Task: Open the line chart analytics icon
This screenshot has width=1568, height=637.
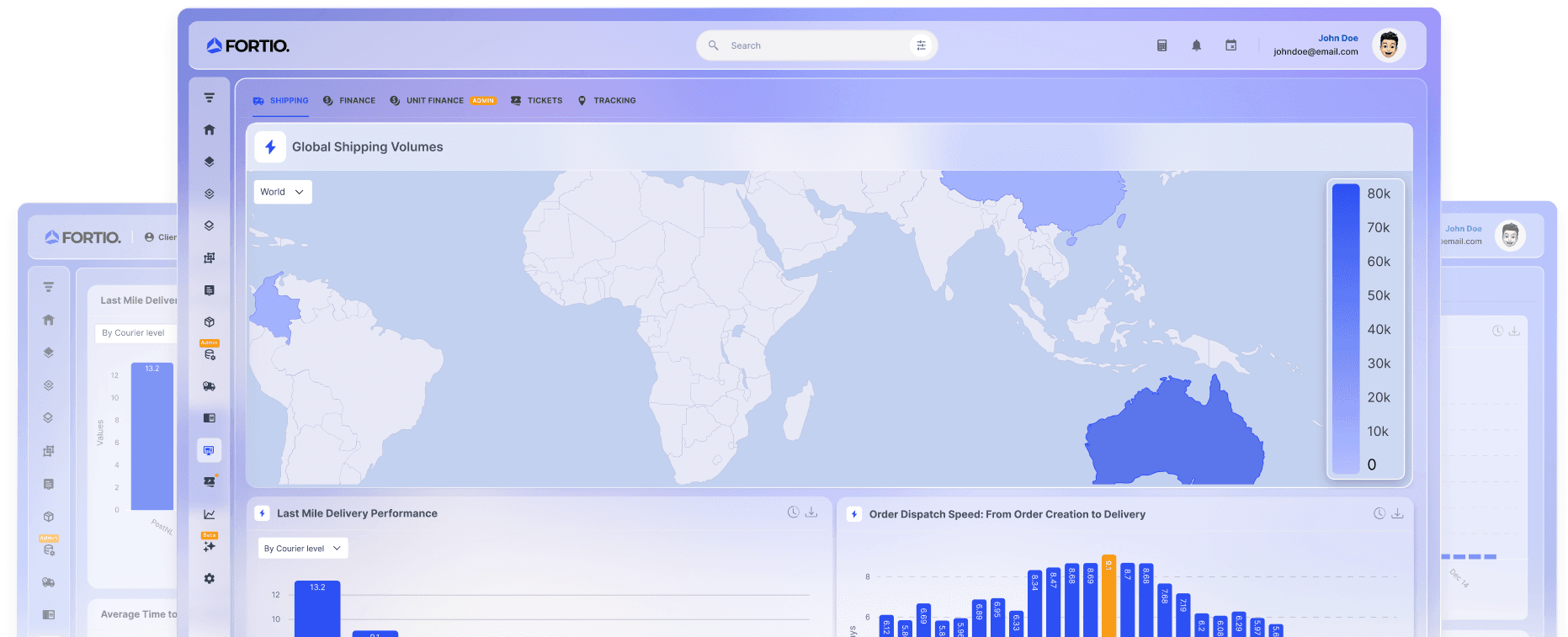Action: pyautogui.click(x=210, y=514)
